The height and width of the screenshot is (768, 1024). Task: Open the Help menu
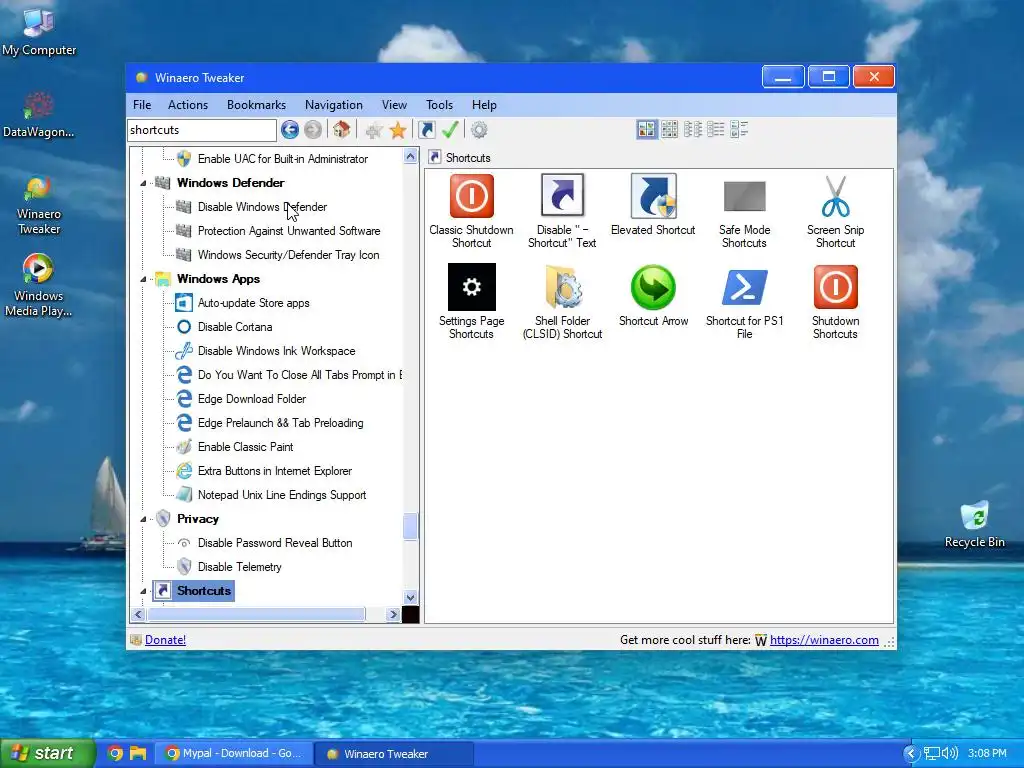(x=484, y=104)
